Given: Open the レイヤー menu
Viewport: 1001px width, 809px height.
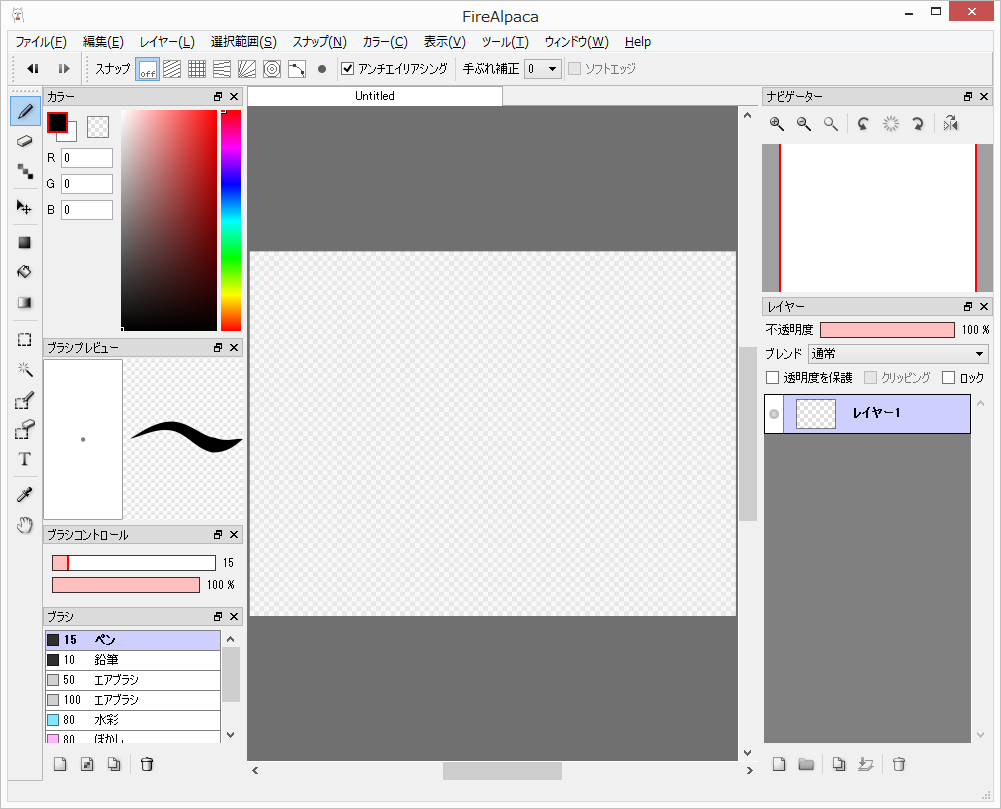Looking at the screenshot, I should (164, 41).
